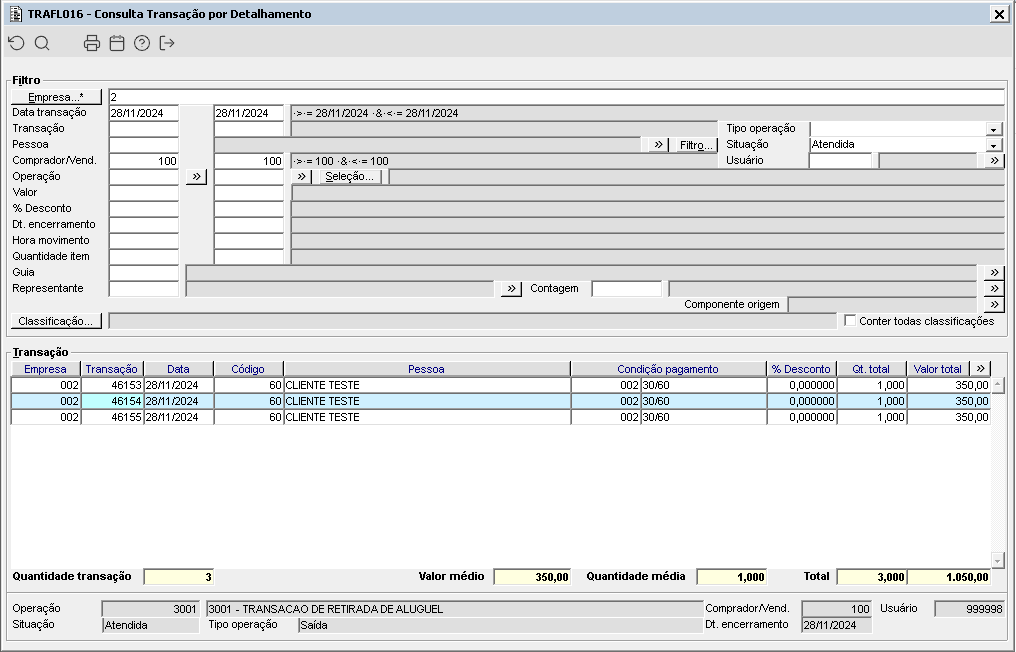Screen dimensions: 1016x652
Task: Click the Seleção... button
Action: pos(350,177)
